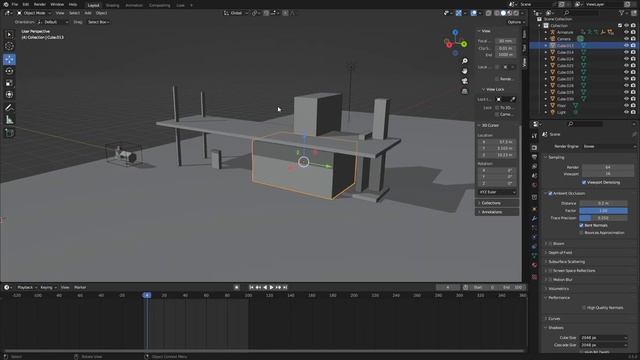Image resolution: width=640 pixels, height=360 pixels.
Task: Enable the Bloom checkbox
Action: [550, 244]
